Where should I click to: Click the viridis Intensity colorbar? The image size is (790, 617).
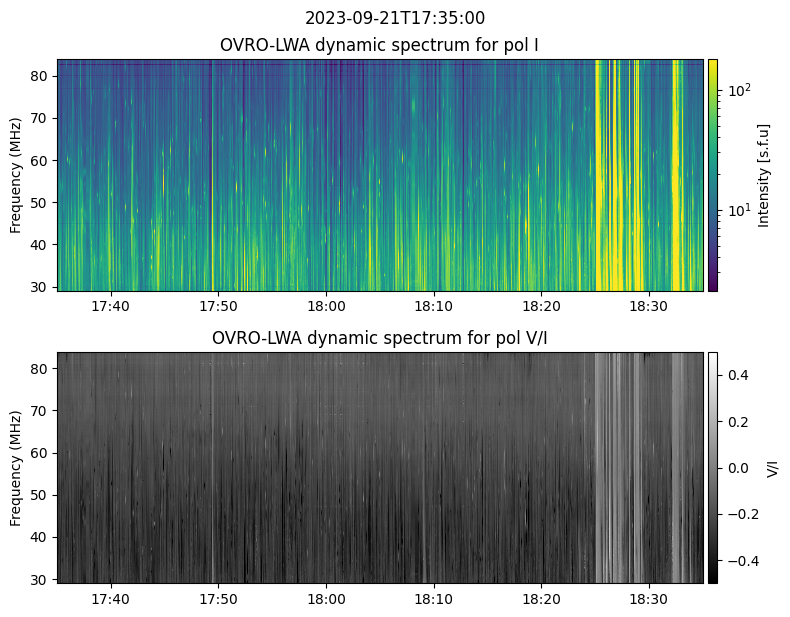[x=713, y=175]
